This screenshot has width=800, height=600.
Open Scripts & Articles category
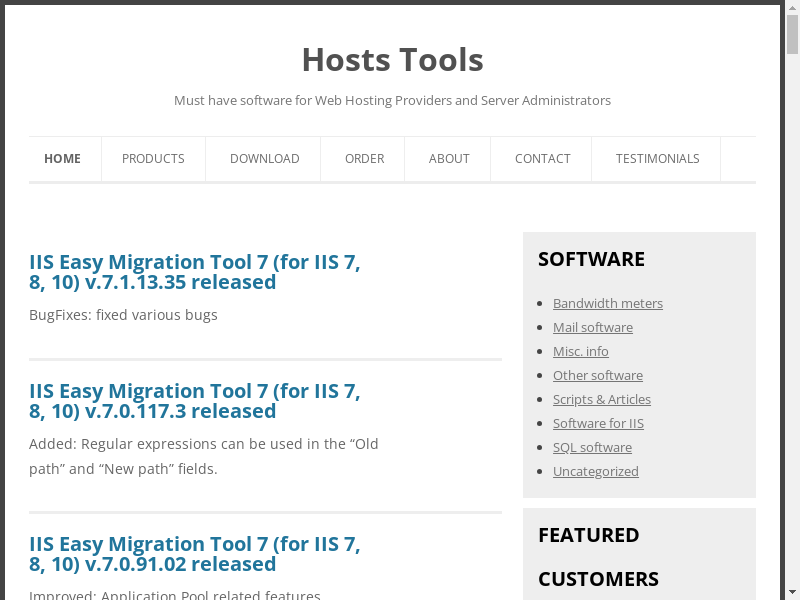pos(601,399)
